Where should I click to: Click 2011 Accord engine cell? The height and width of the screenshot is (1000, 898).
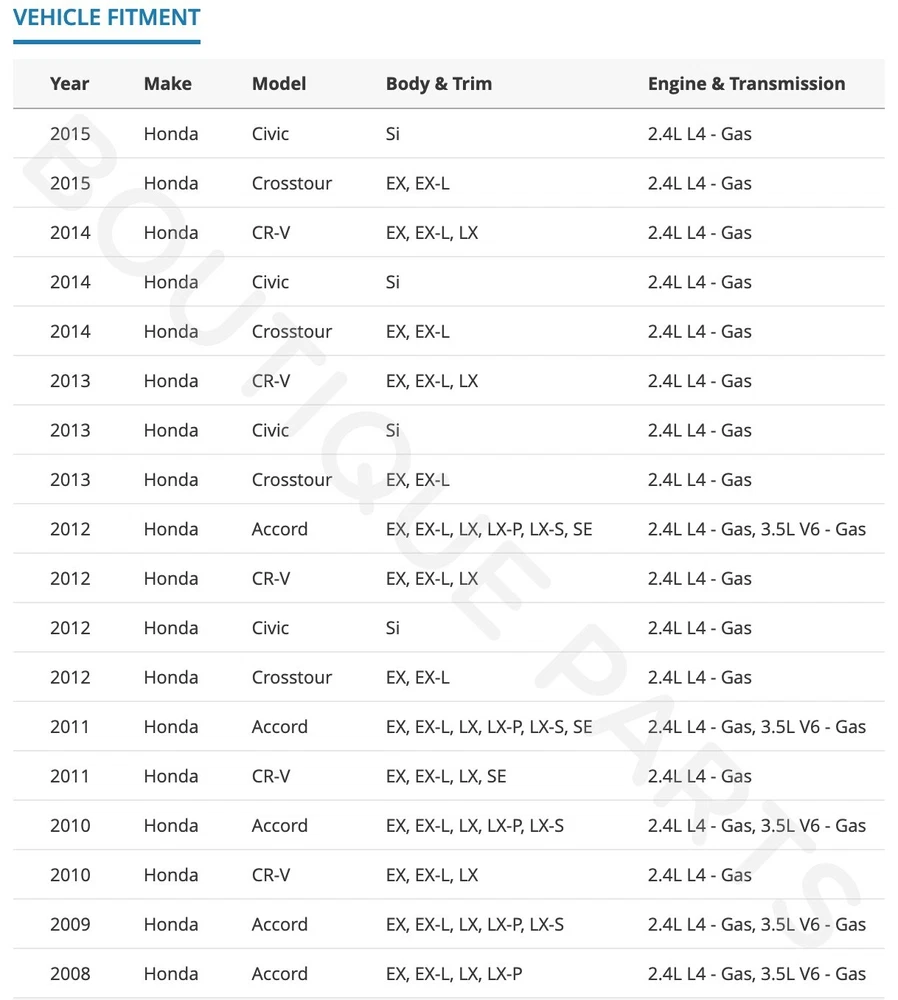point(756,727)
